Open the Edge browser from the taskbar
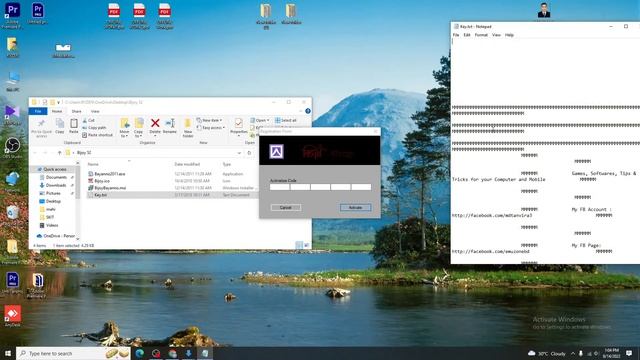640x360 pixels. tap(140, 353)
